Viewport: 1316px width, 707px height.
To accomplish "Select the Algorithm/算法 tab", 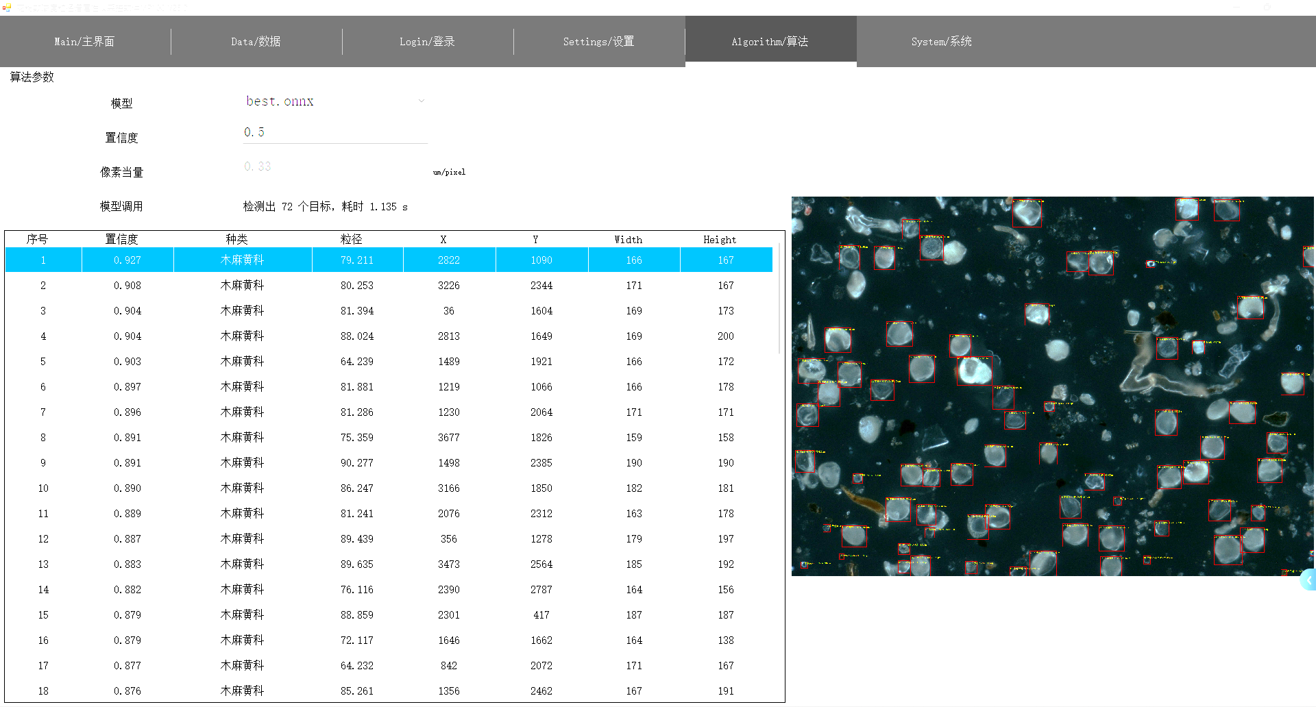I will click(770, 42).
